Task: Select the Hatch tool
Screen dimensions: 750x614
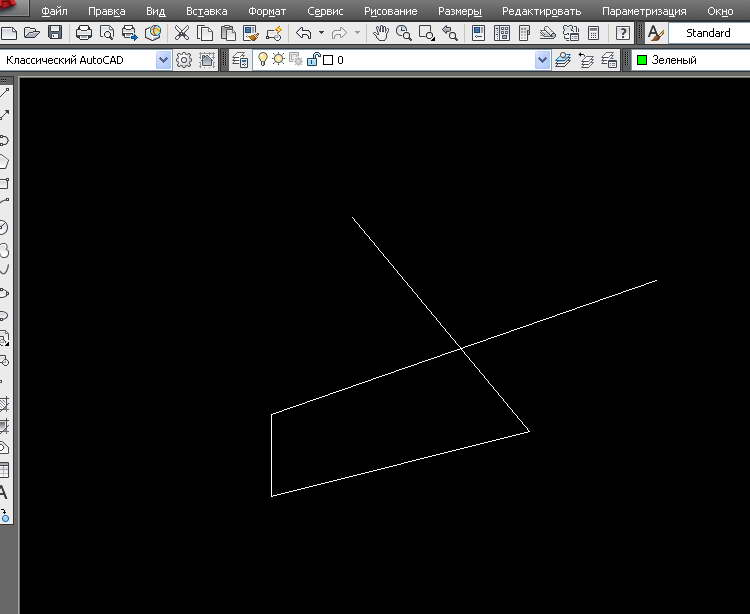Action: pyautogui.click(x=4, y=404)
